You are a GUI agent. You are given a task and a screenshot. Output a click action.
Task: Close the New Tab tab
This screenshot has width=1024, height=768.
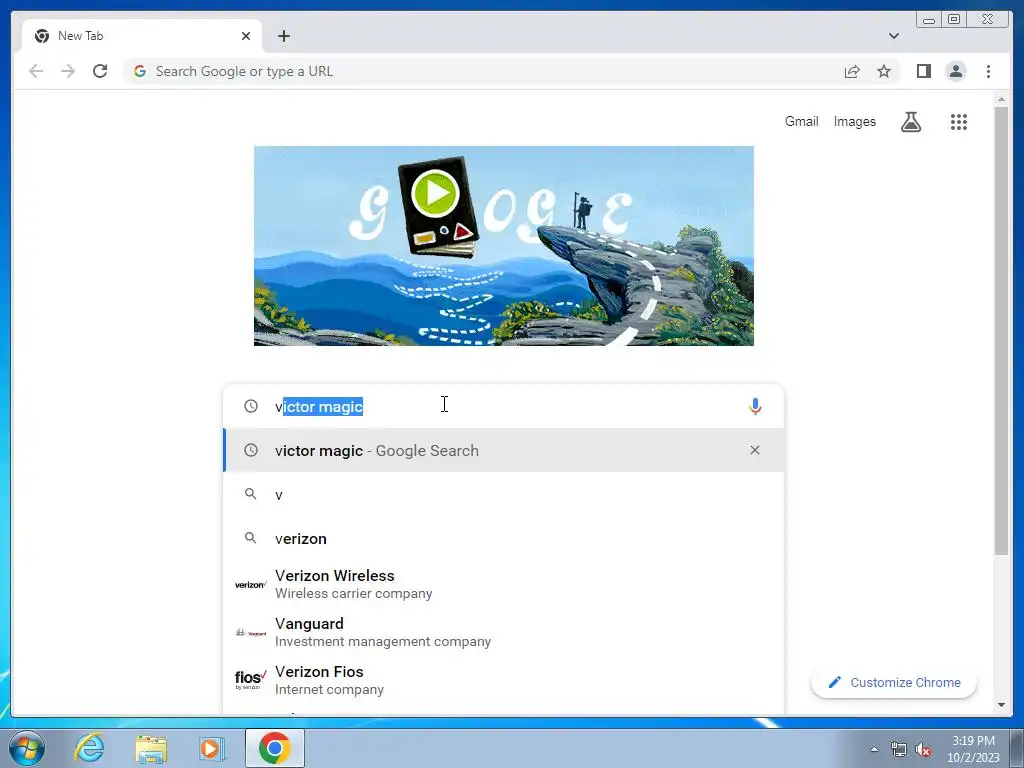click(x=246, y=36)
